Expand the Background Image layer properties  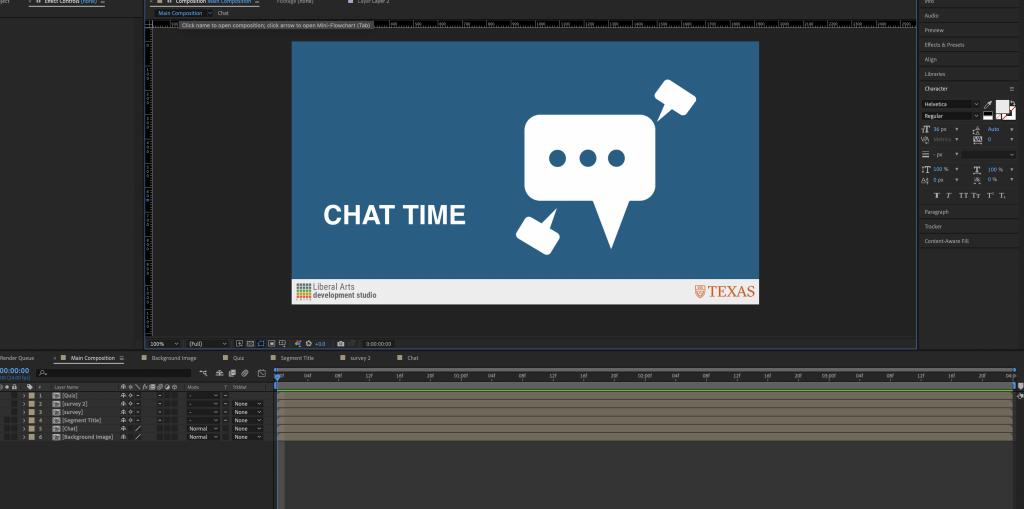(24, 436)
